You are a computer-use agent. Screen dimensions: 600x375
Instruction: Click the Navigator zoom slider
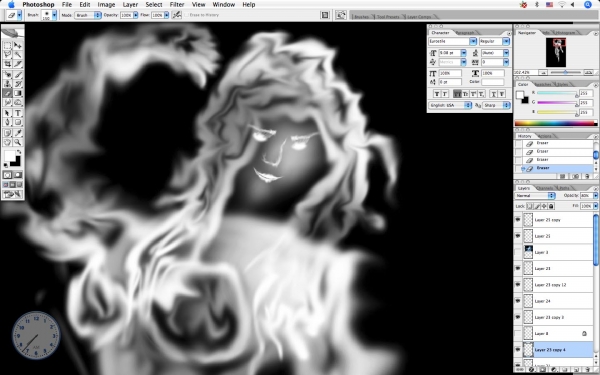tap(566, 72)
